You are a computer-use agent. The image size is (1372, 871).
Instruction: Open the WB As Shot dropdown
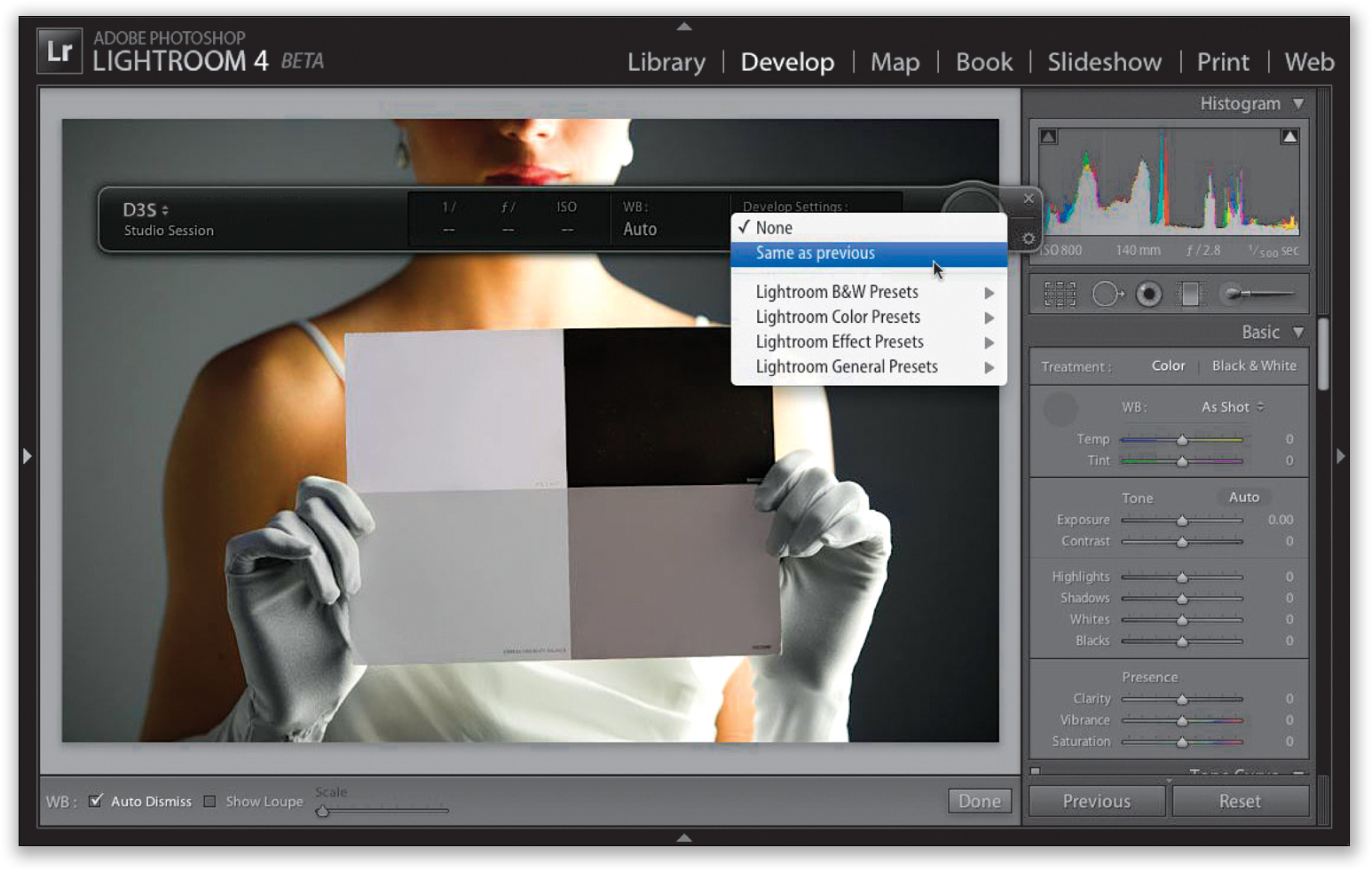[x=1233, y=407]
